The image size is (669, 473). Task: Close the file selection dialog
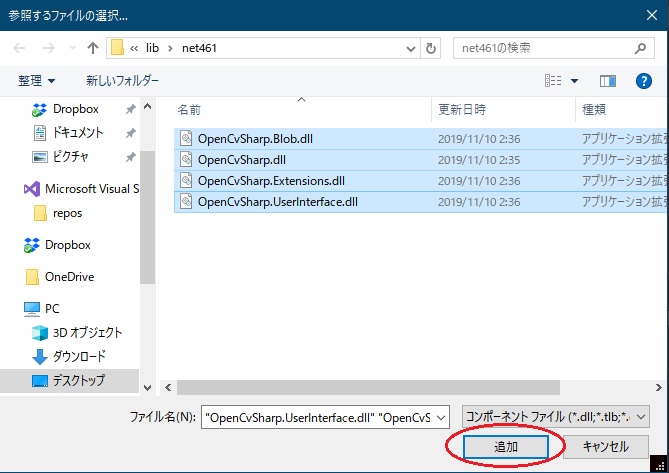point(652,15)
